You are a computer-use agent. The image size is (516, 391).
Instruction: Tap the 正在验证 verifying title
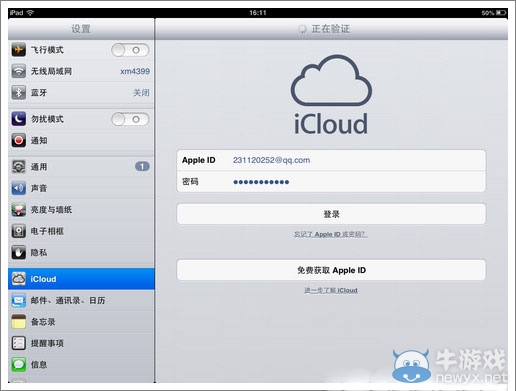(x=331, y=29)
